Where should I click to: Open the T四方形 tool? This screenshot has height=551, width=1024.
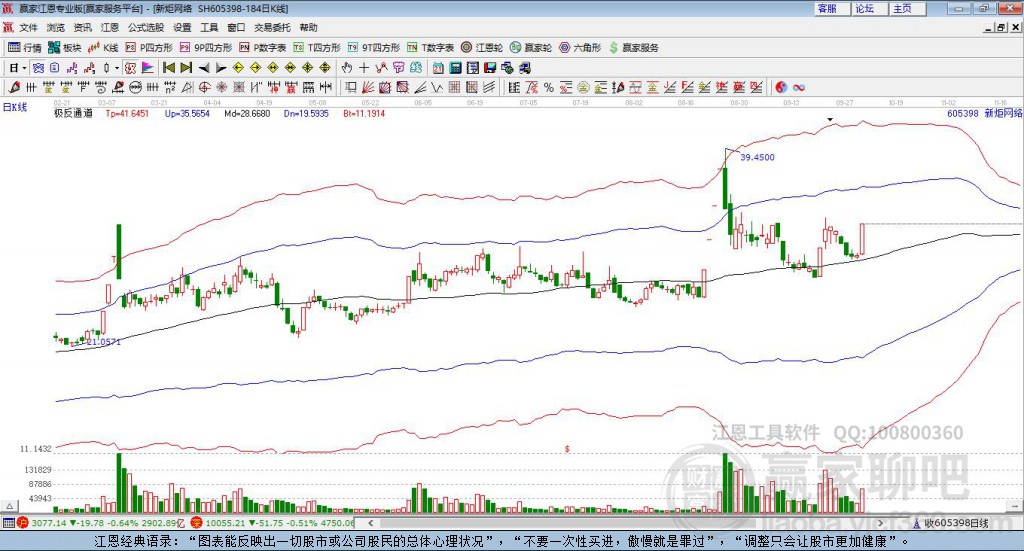click(317, 48)
